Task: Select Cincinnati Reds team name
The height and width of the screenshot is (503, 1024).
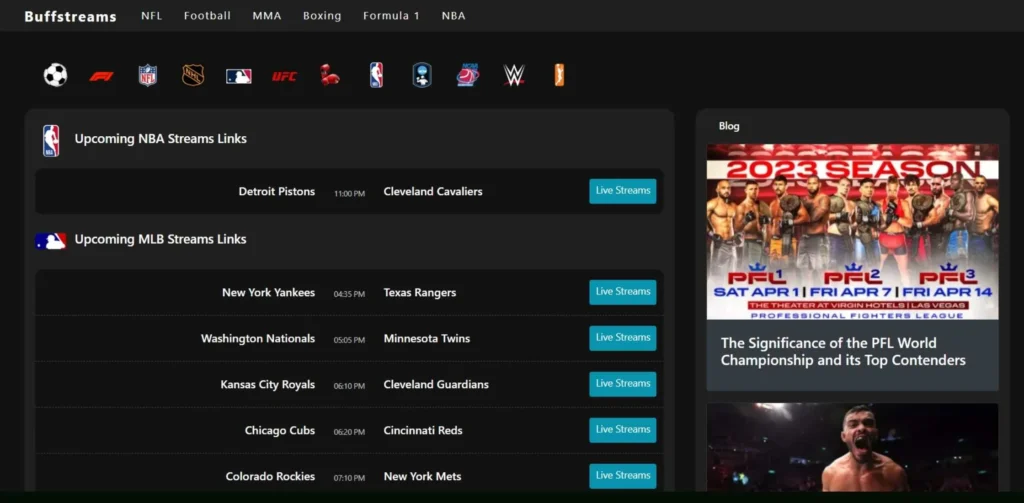Action: (x=423, y=430)
